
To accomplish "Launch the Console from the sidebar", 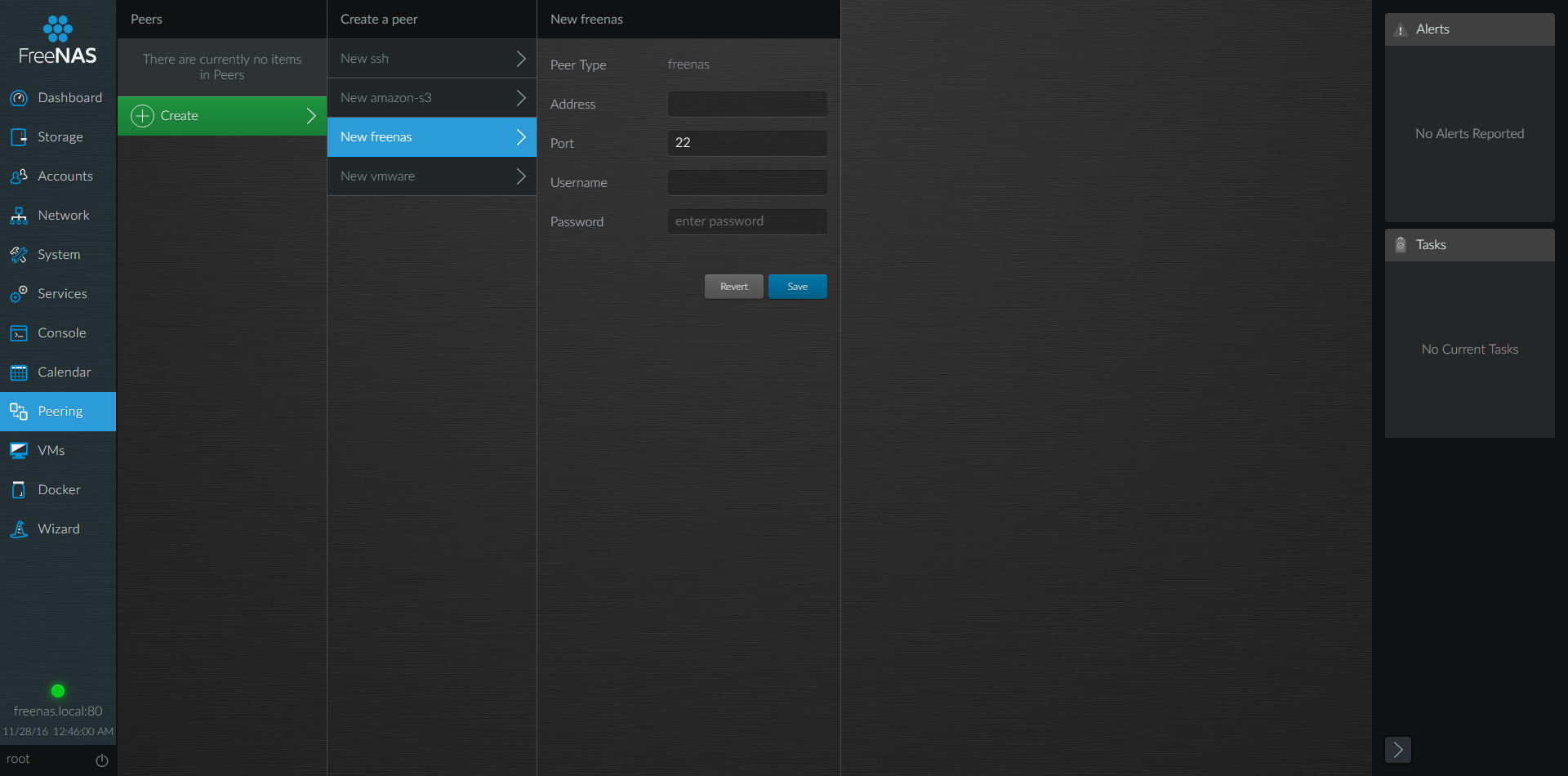I will (57, 332).
